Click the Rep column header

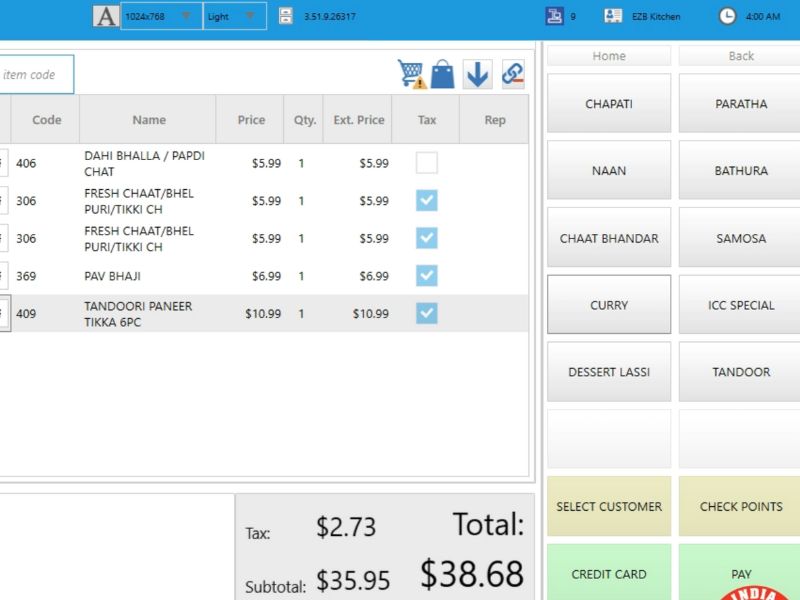494,120
